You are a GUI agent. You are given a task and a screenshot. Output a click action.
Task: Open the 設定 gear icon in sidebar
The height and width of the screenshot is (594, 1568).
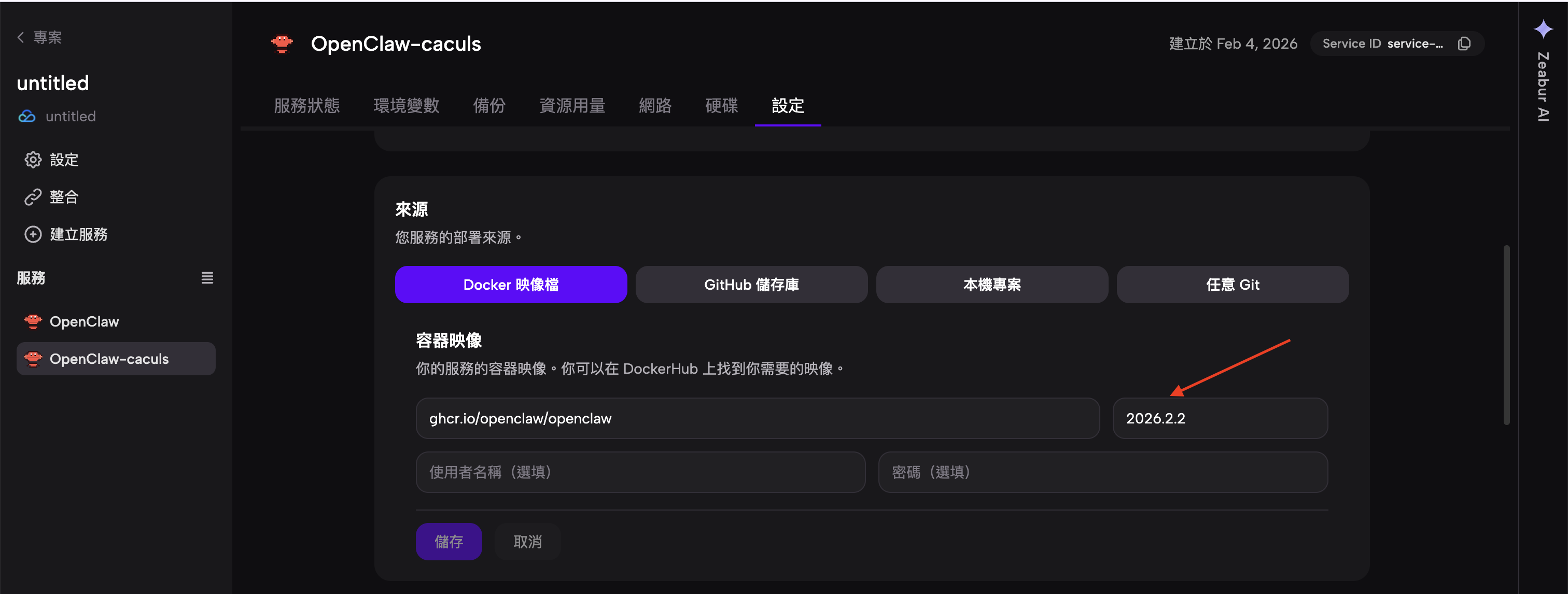[x=33, y=160]
